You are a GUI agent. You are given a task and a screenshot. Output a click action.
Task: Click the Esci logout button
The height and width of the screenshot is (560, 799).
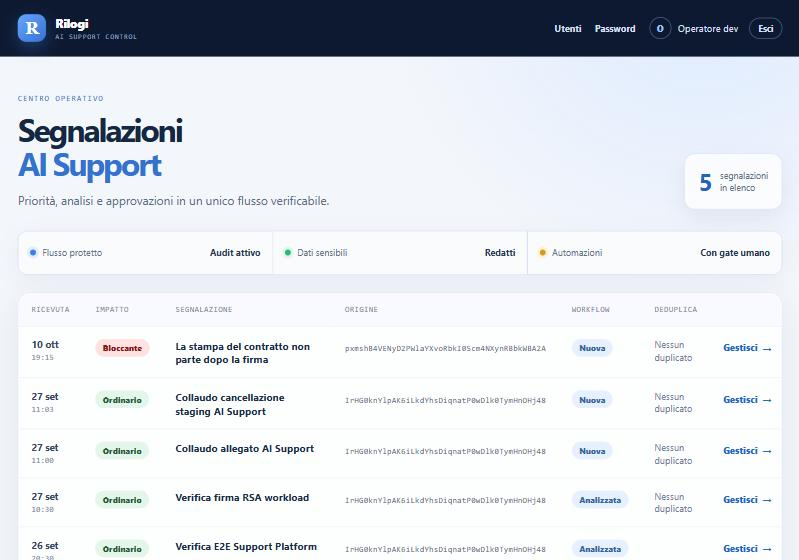click(765, 29)
